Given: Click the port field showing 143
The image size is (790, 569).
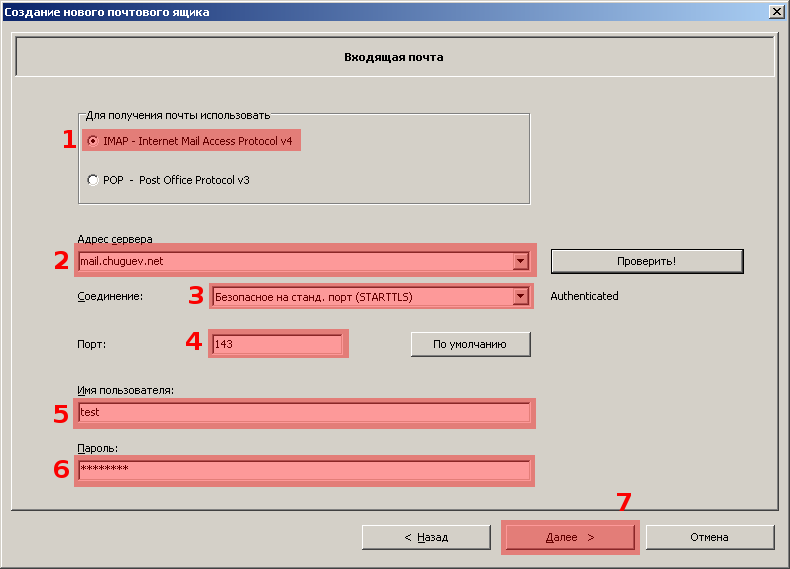Looking at the screenshot, I should tap(277, 344).
